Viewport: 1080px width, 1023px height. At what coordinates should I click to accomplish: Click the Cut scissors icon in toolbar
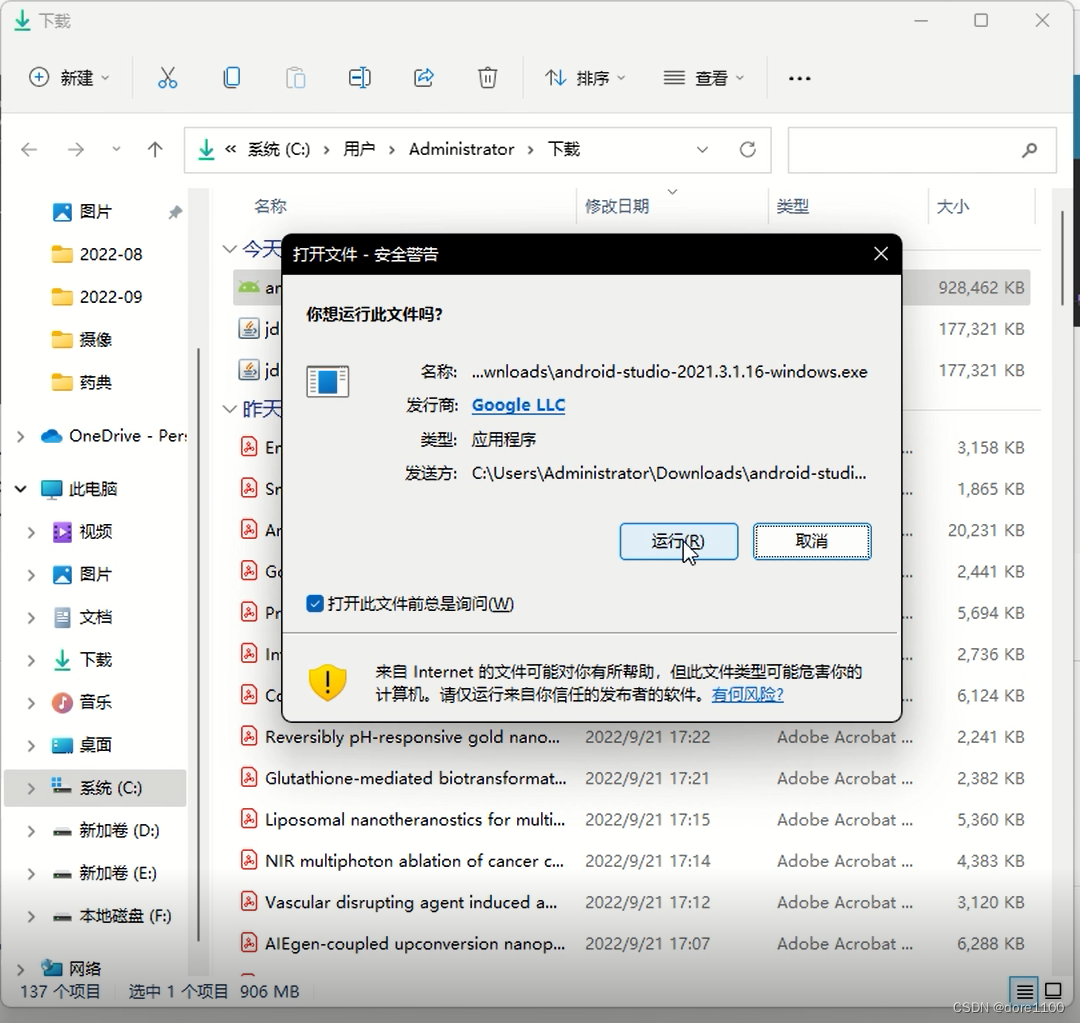click(x=167, y=78)
